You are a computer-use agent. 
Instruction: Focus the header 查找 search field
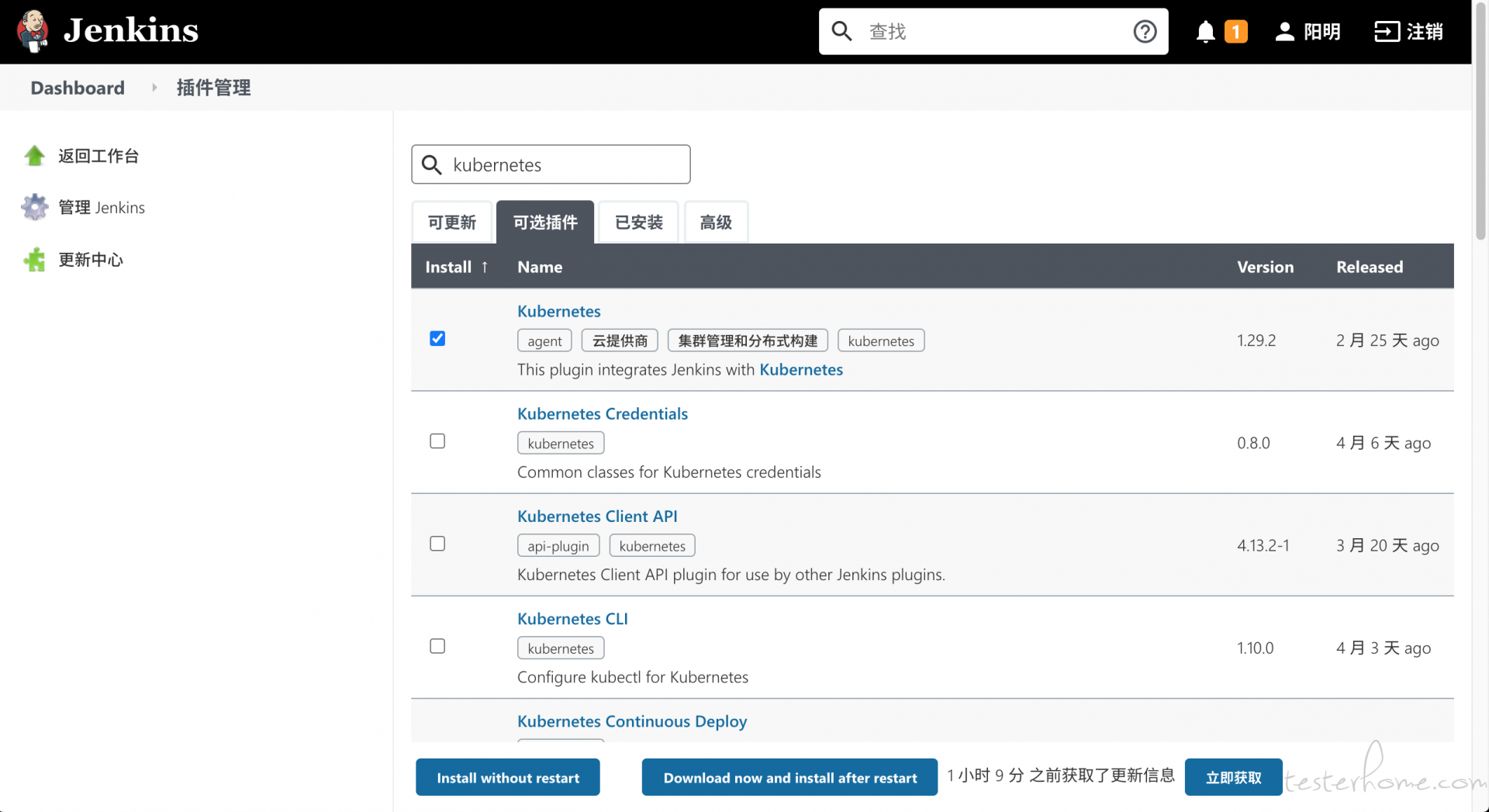(x=993, y=32)
